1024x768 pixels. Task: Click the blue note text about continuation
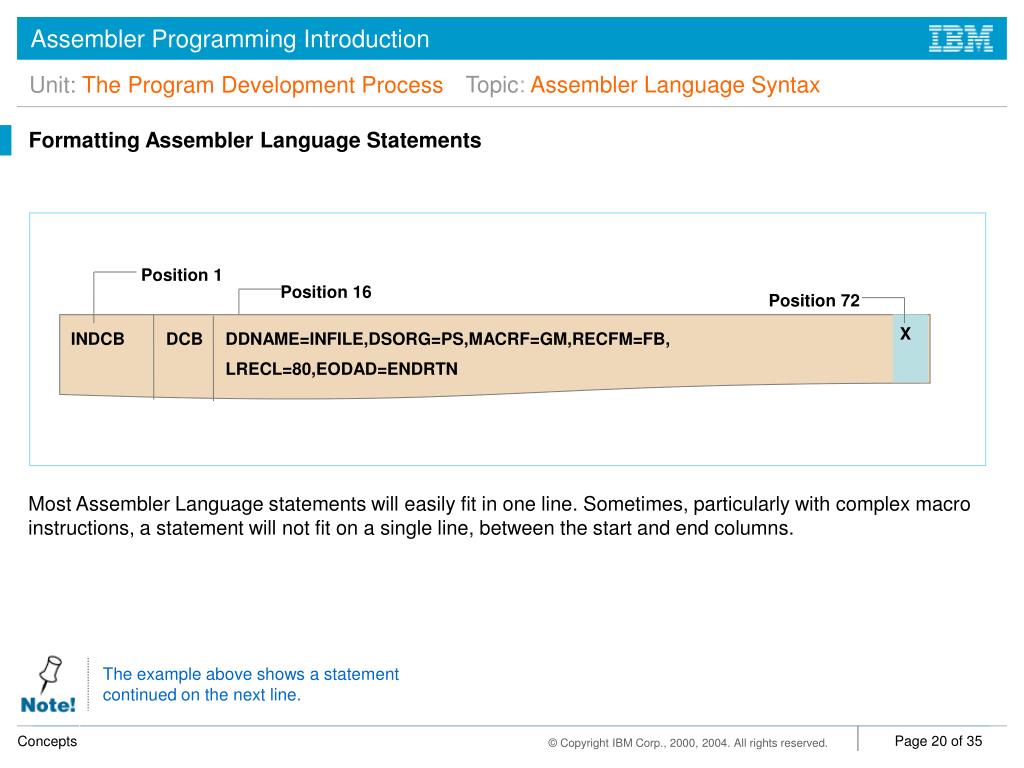pos(250,684)
